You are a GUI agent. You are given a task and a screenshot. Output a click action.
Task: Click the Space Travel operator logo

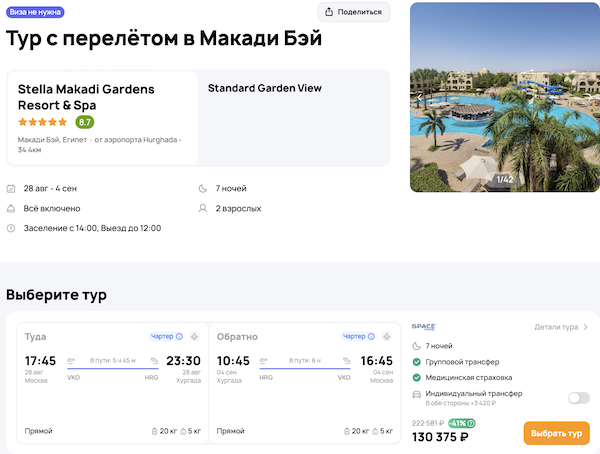(424, 327)
